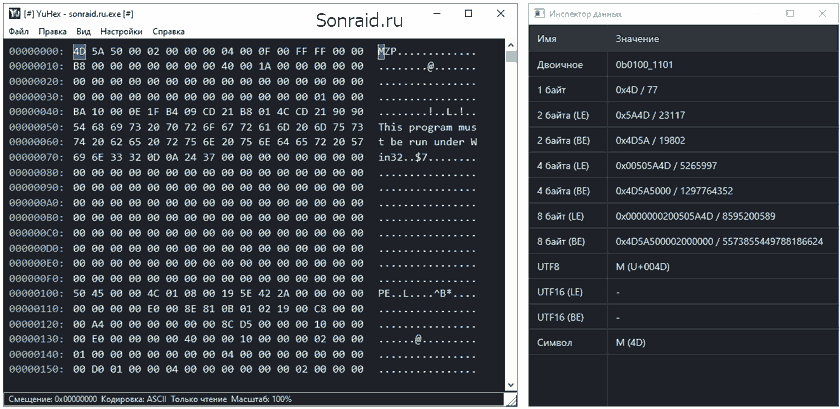Click value 0x0000000200505A4D / 8595200589
The width and height of the screenshot is (840, 409).
tap(695, 216)
